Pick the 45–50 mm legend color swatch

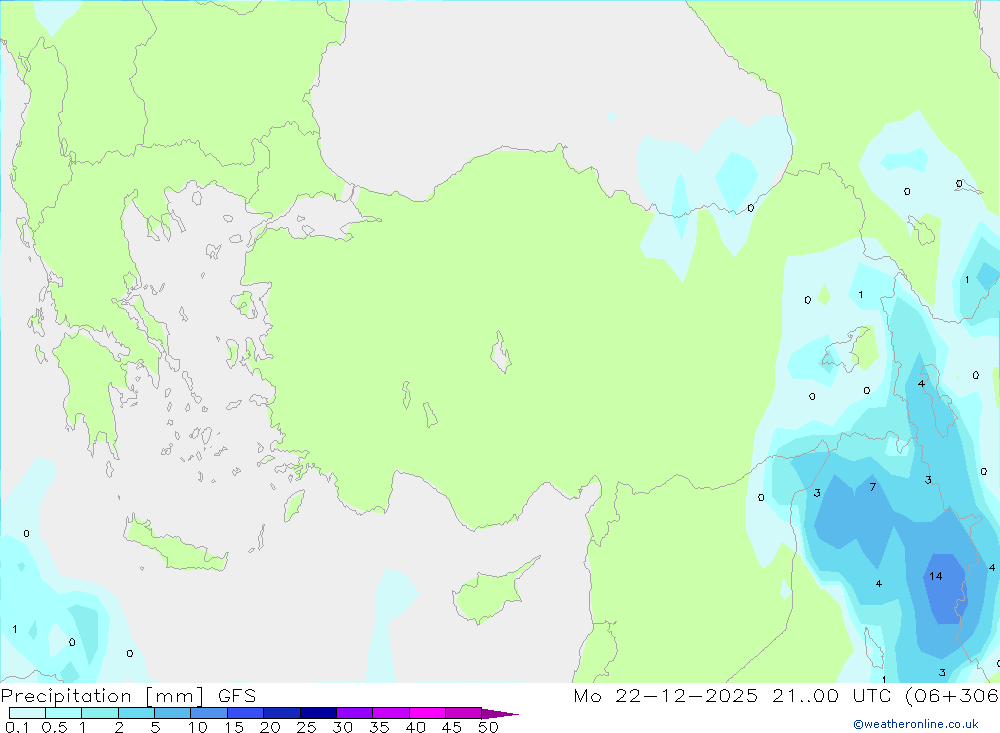(463, 713)
